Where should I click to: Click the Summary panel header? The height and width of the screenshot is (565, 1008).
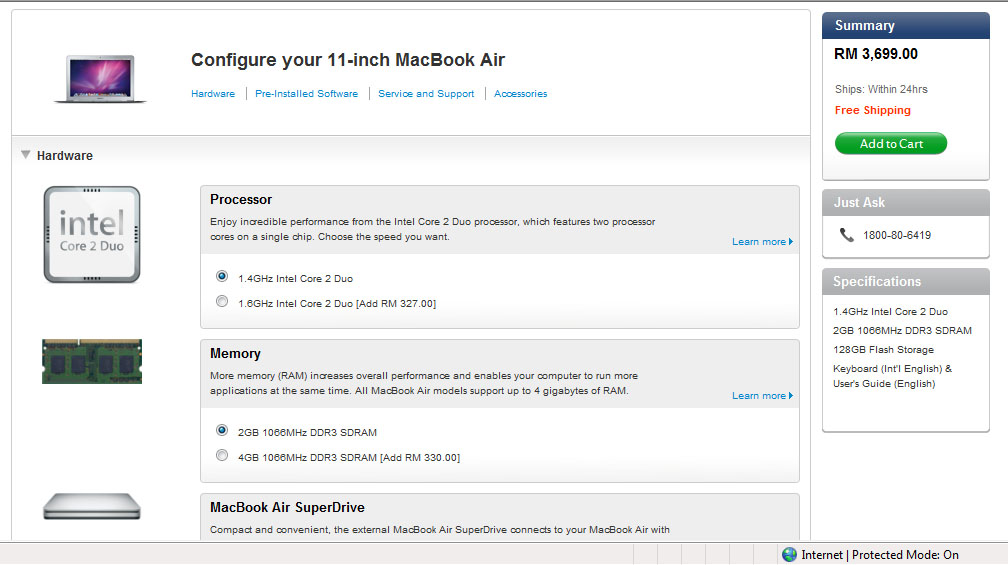(x=905, y=26)
